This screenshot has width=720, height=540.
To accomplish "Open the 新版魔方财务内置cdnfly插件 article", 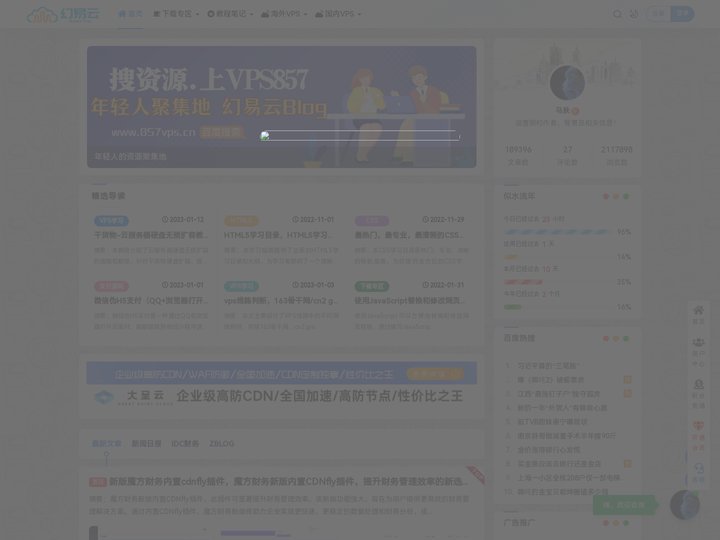I will pos(288,481).
